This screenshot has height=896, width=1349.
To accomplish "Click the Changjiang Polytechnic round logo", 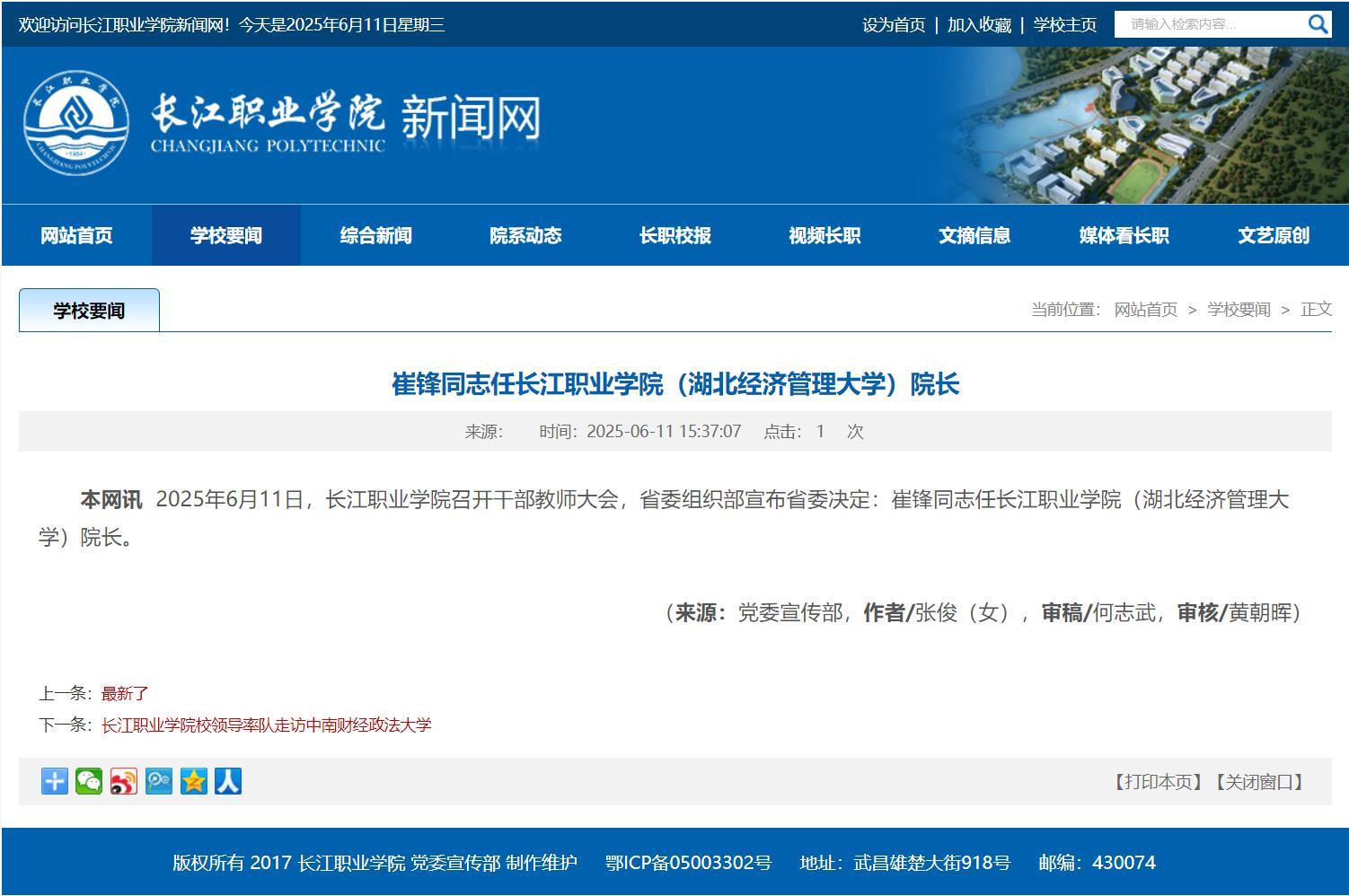I will tap(75, 122).
